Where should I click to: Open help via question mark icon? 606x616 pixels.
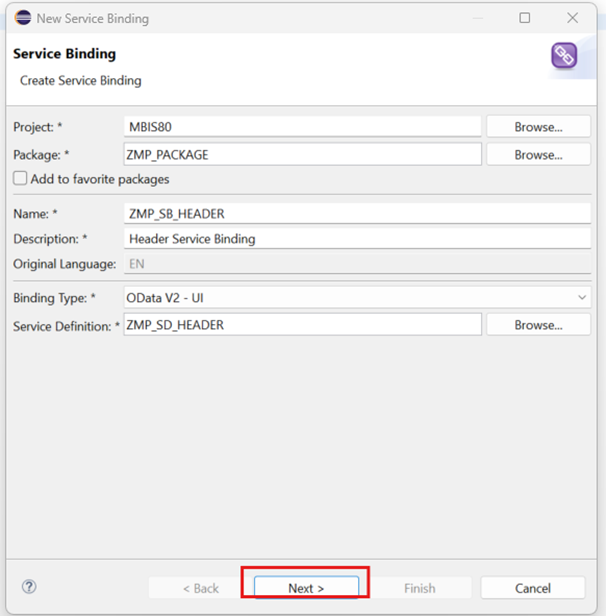click(29, 587)
